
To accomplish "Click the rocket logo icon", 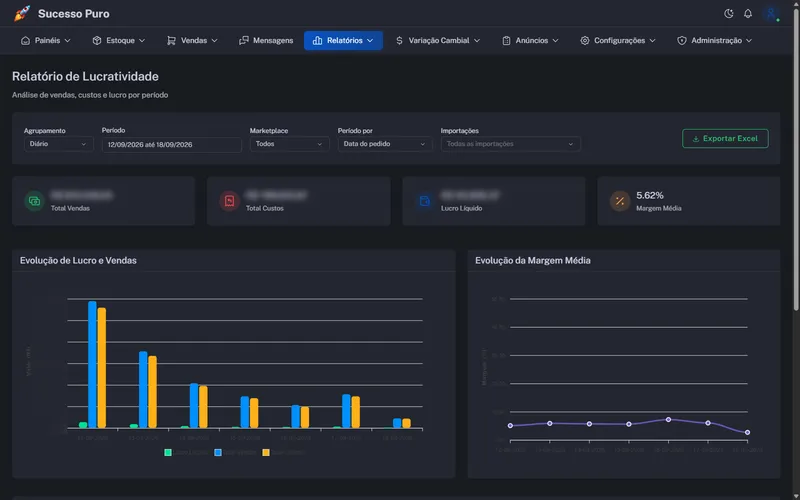I will (x=22, y=14).
